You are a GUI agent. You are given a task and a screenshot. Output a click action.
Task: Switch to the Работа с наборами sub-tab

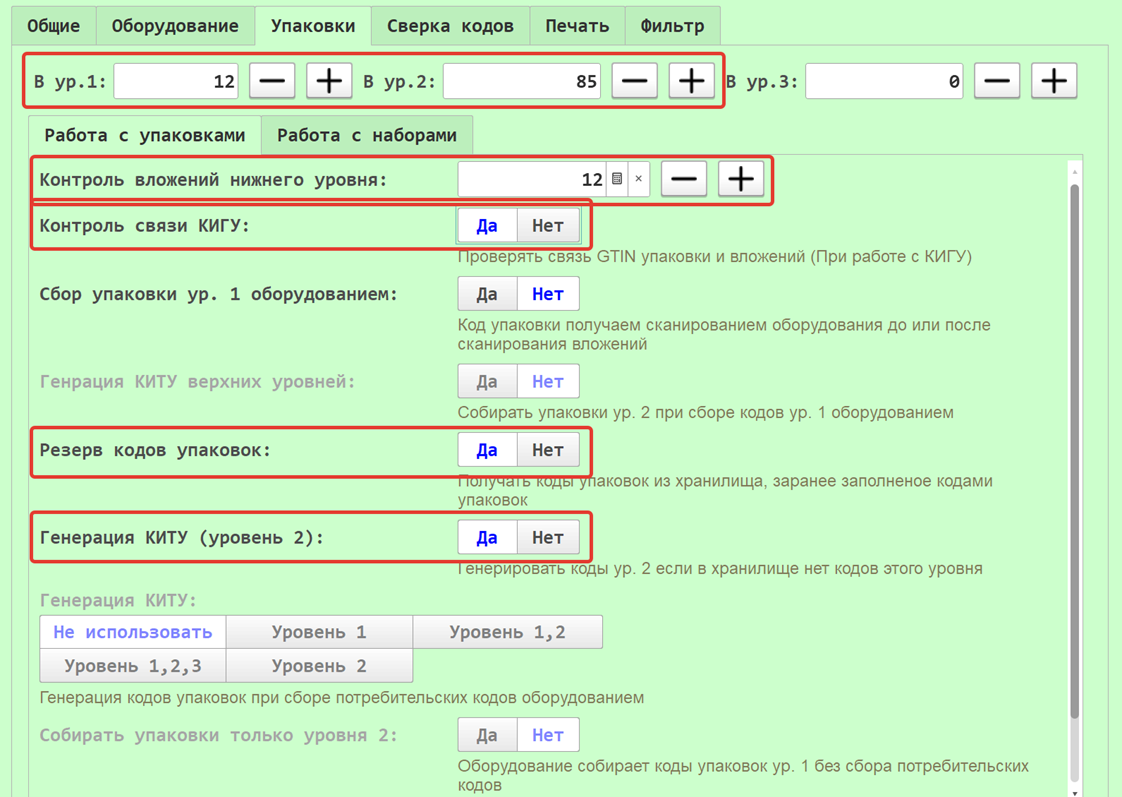click(x=367, y=135)
